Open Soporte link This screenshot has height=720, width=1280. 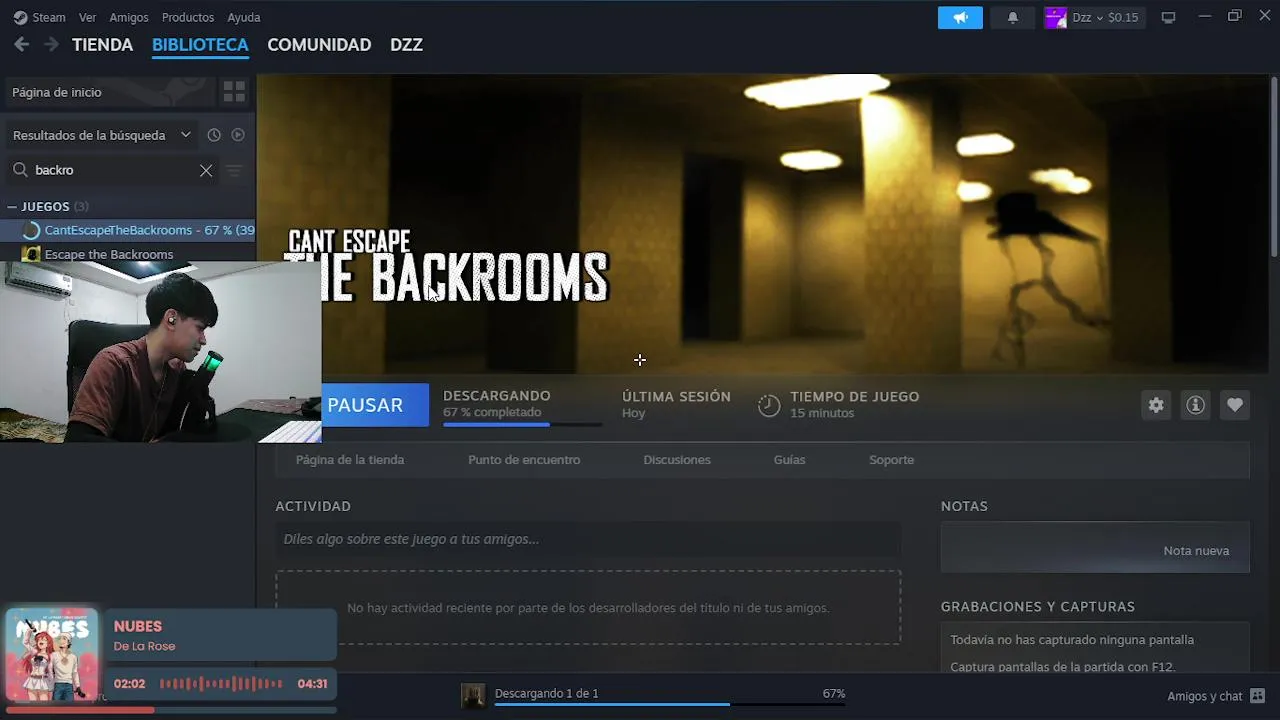891,460
